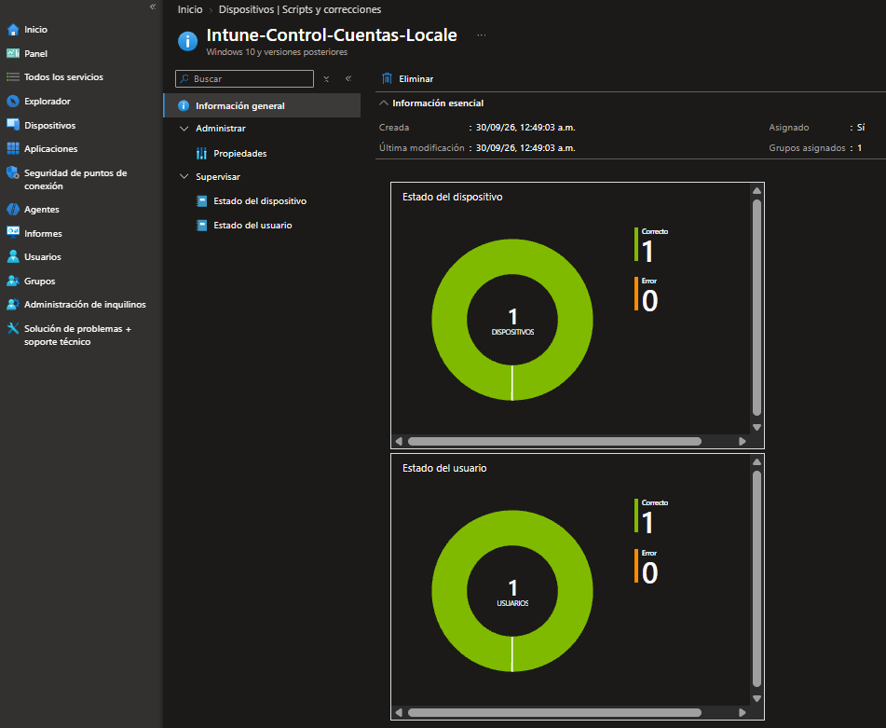Open Estado del usuario menu item
886x728 pixels.
253,225
